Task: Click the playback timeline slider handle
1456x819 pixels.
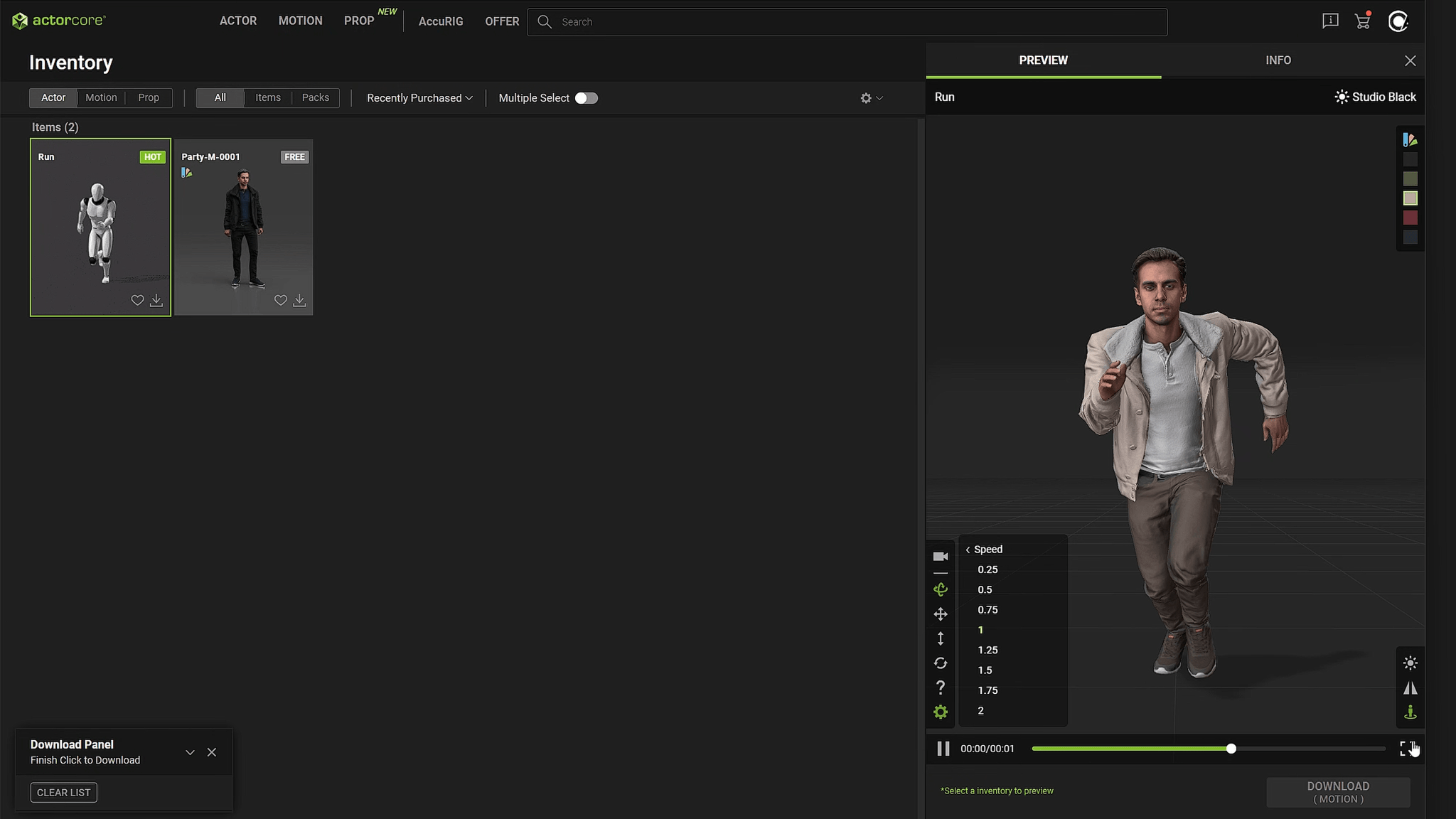Action: [x=1231, y=749]
